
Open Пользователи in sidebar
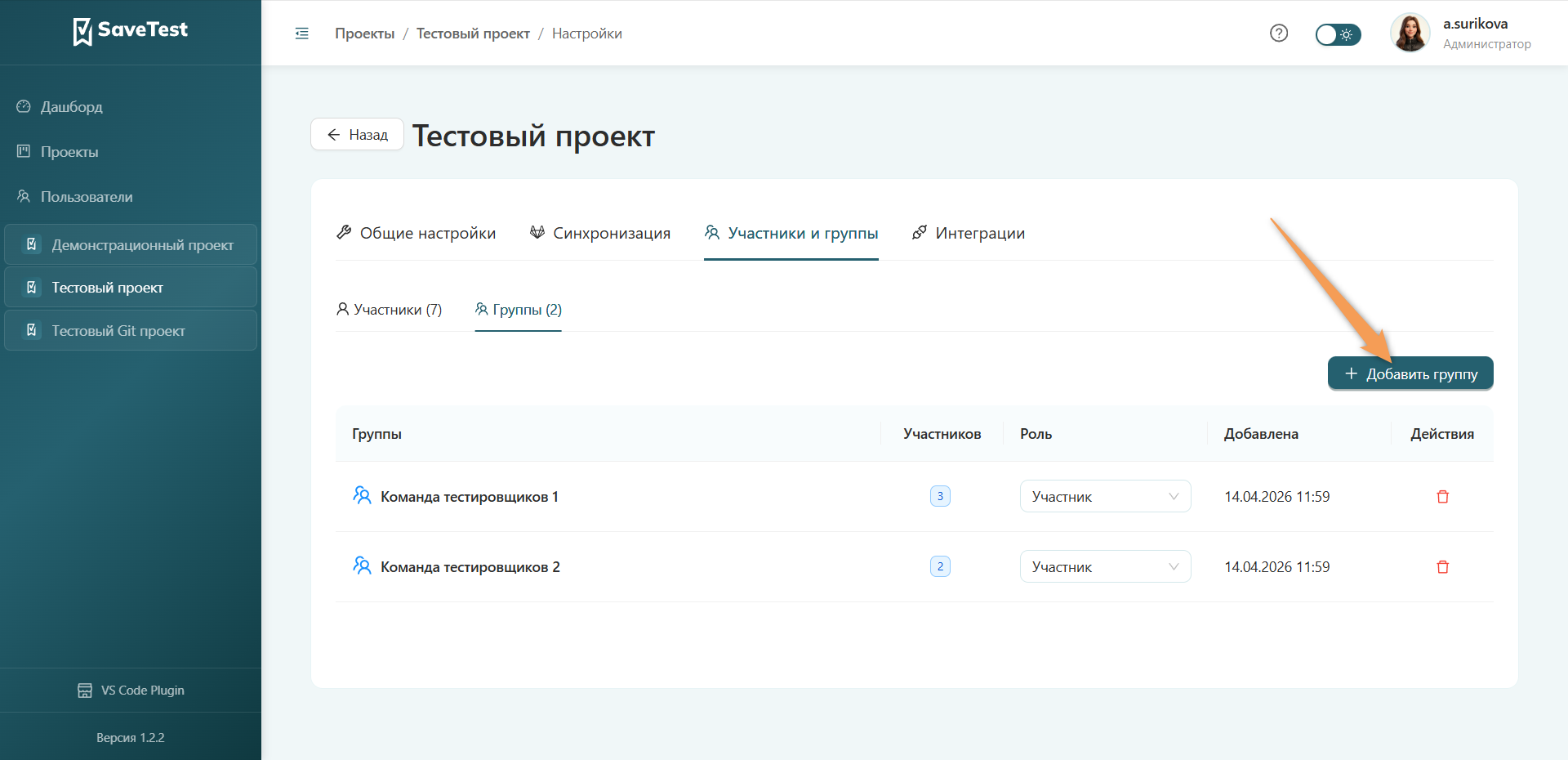coord(87,197)
